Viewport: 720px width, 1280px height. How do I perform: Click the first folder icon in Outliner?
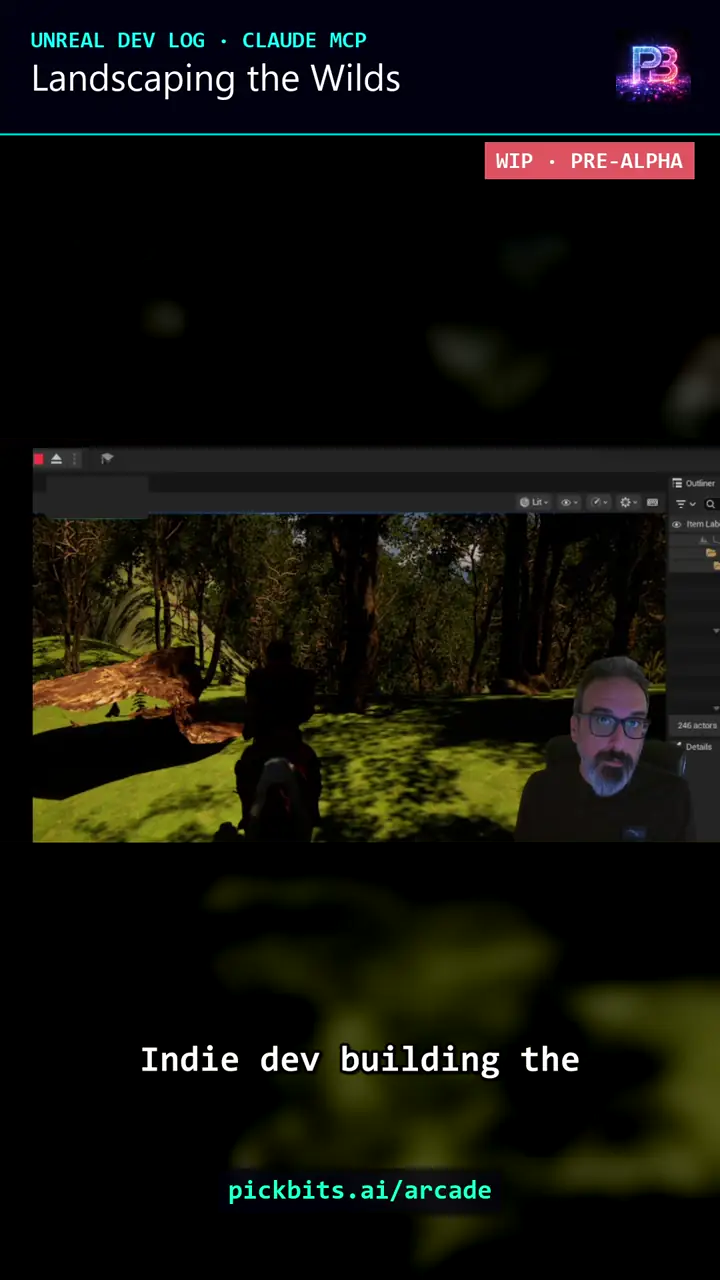pyautogui.click(x=711, y=553)
